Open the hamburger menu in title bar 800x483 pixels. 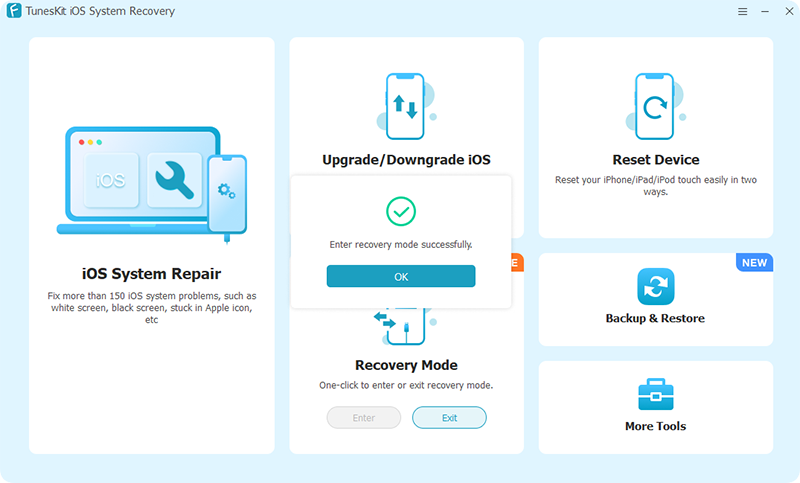pos(742,11)
